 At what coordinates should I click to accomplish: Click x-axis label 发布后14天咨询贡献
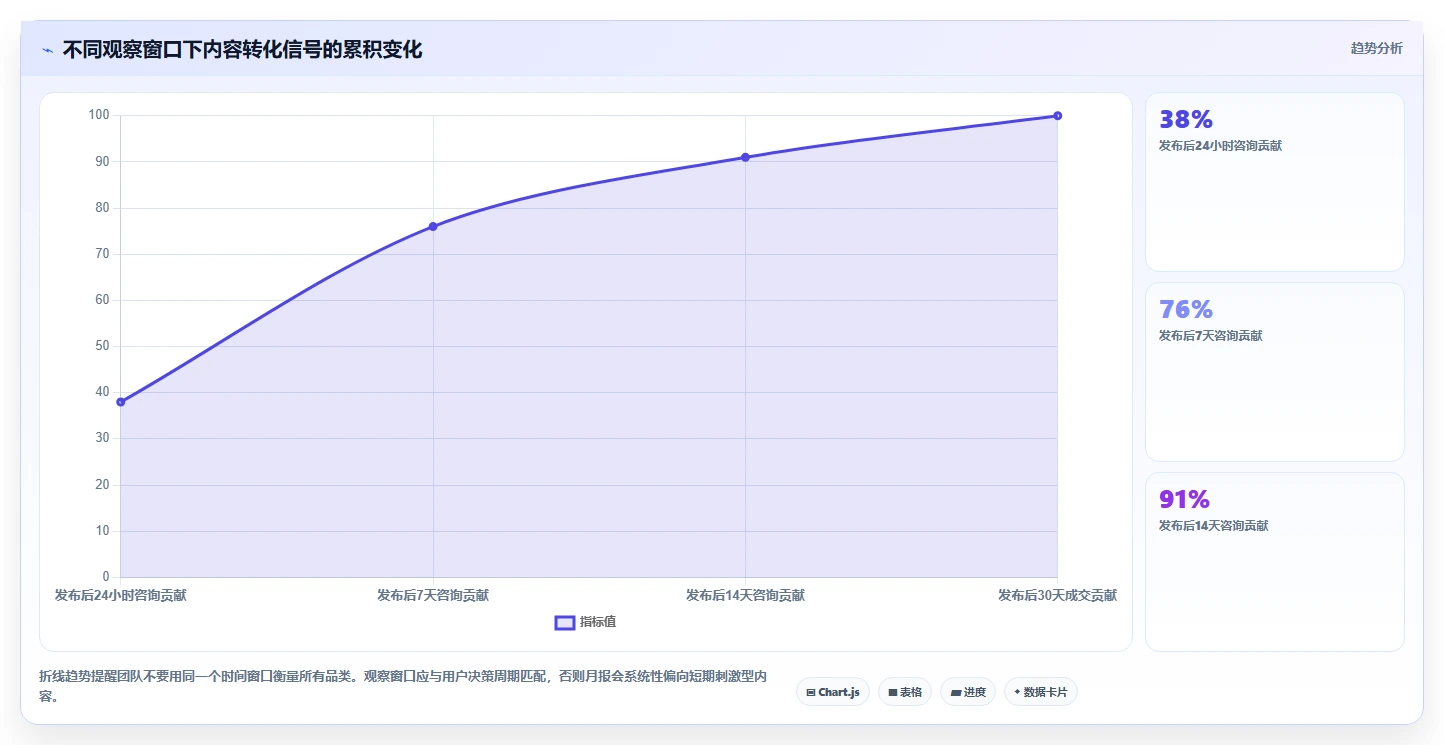pos(745,595)
